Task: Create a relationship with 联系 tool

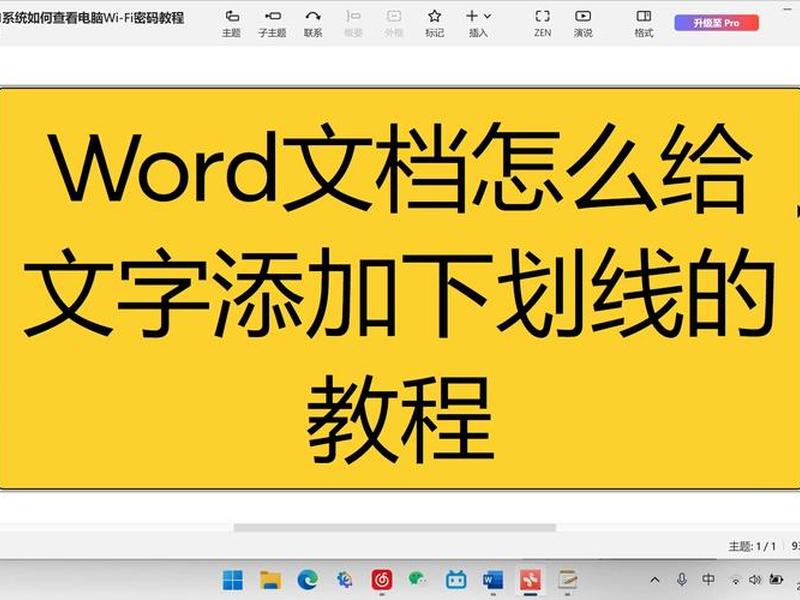Action: pyautogui.click(x=313, y=23)
